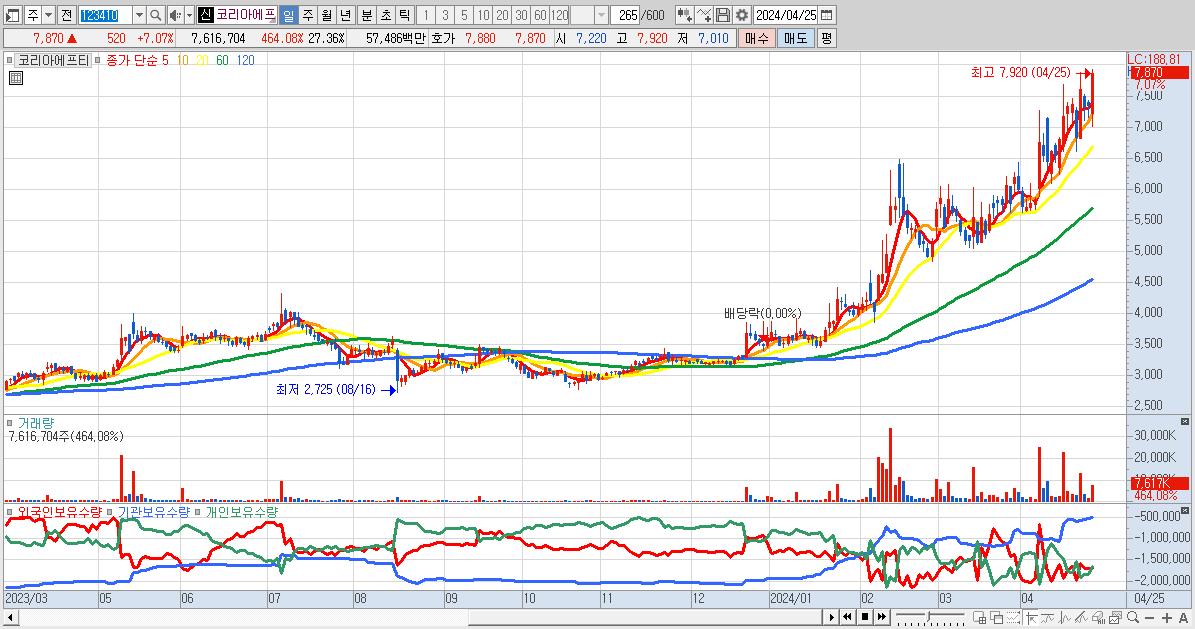The width and height of the screenshot is (1195, 629).
Task: Click the 전 button in toolbar
Action: pyautogui.click(x=66, y=15)
